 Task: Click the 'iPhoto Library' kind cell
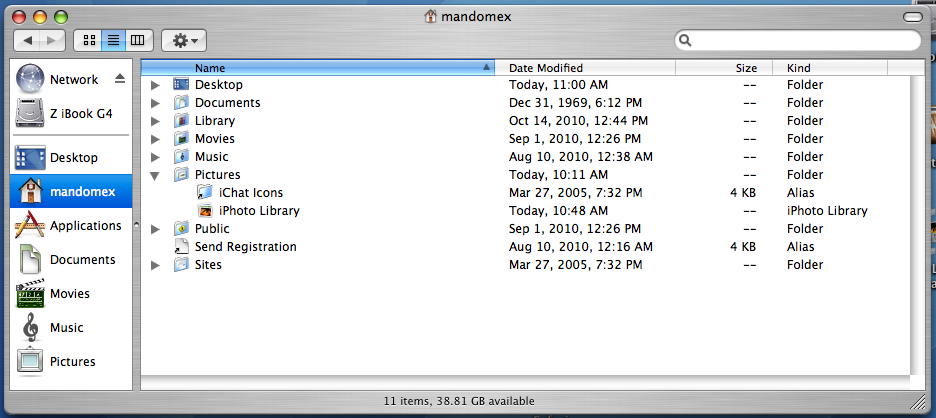827,211
